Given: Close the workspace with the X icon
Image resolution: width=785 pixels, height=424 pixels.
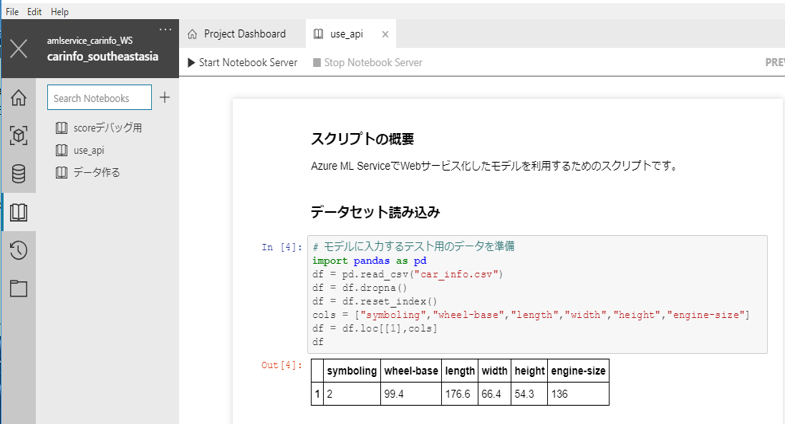Looking at the screenshot, I should pyautogui.click(x=19, y=49).
